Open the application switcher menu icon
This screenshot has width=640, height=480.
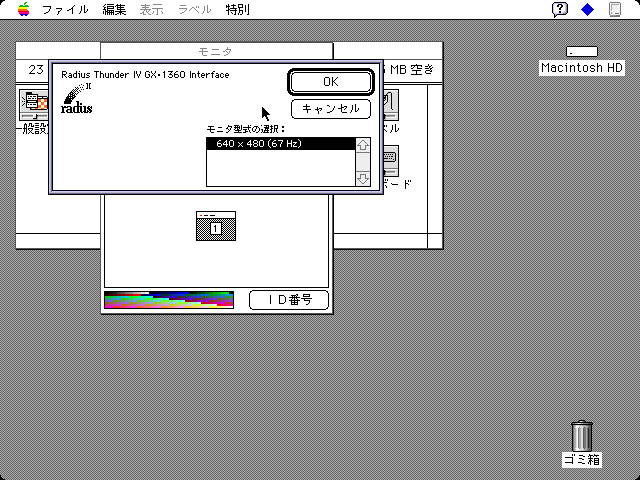(x=614, y=9)
